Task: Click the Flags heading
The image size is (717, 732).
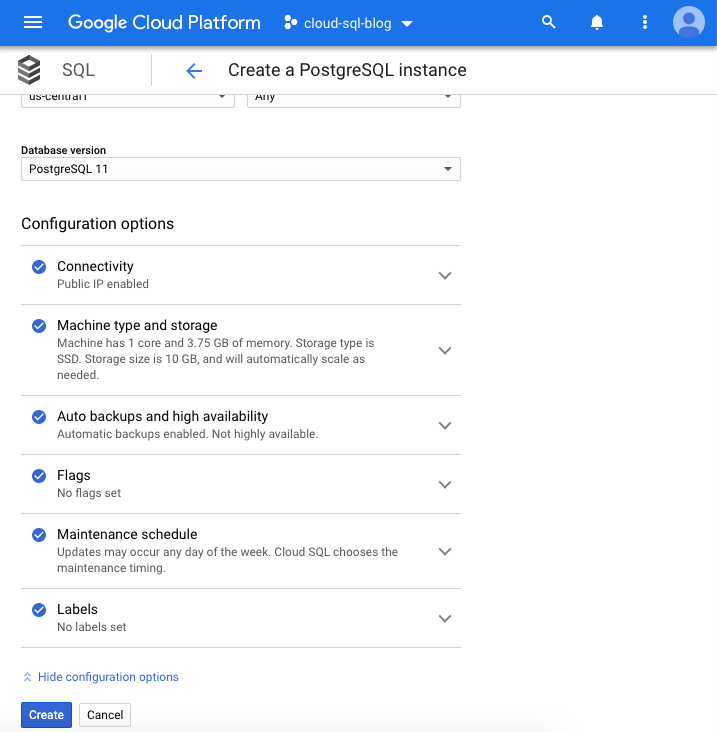Action: coord(74,475)
